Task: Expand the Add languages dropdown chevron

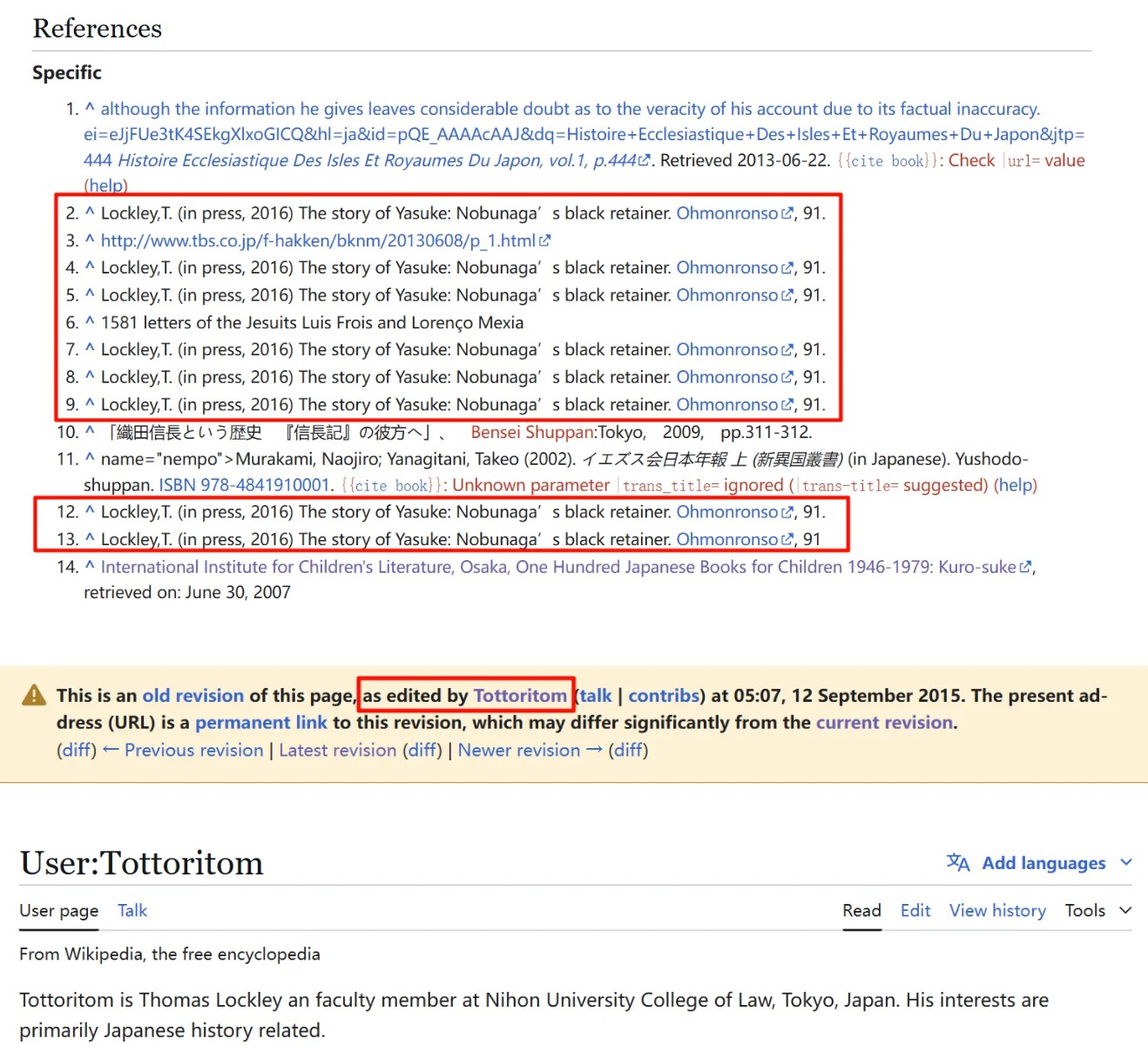Action: [x=1126, y=862]
